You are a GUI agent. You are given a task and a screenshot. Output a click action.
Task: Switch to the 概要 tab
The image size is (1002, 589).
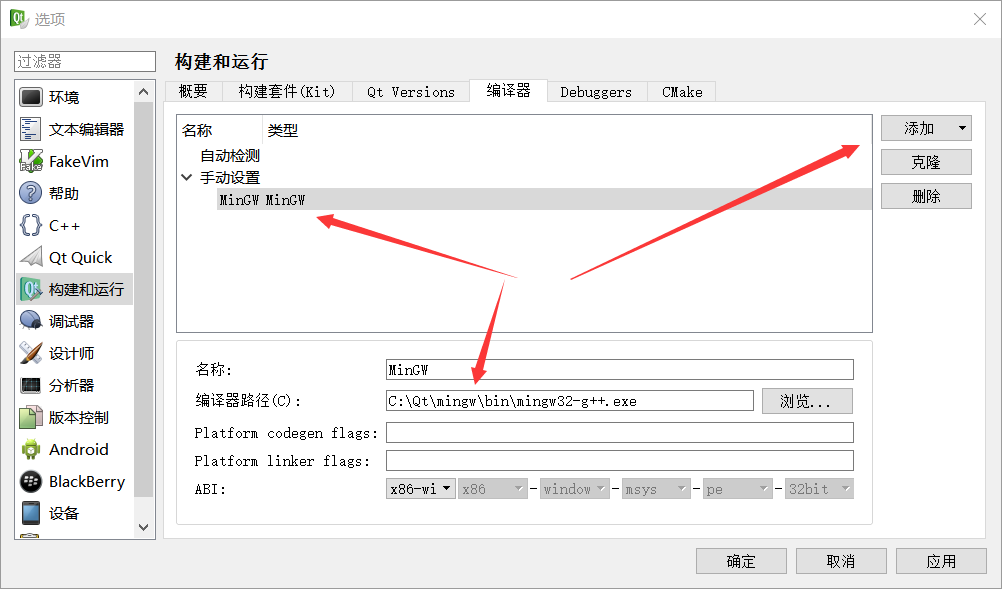click(x=193, y=91)
